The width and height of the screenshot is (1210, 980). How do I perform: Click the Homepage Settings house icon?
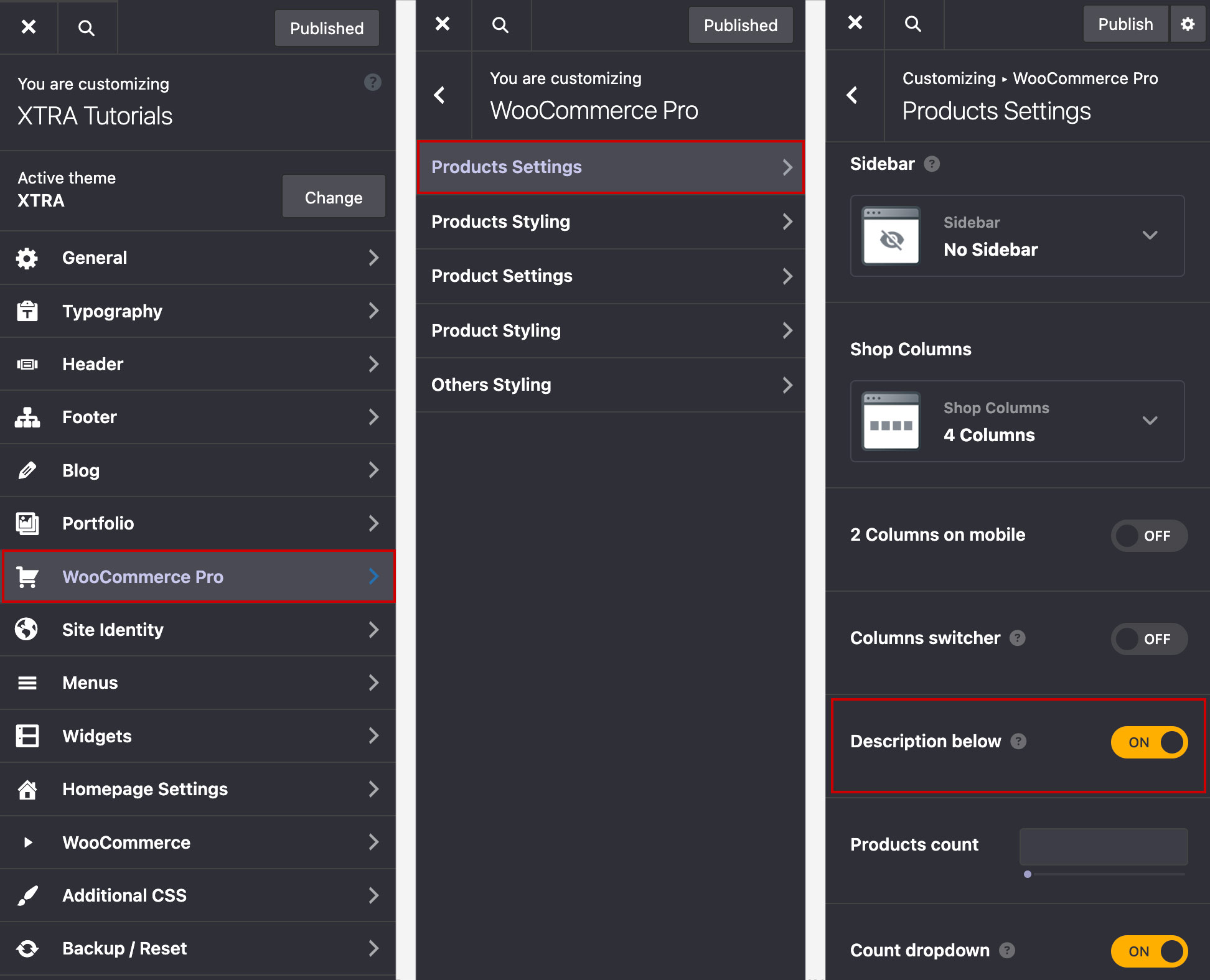pos(27,789)
